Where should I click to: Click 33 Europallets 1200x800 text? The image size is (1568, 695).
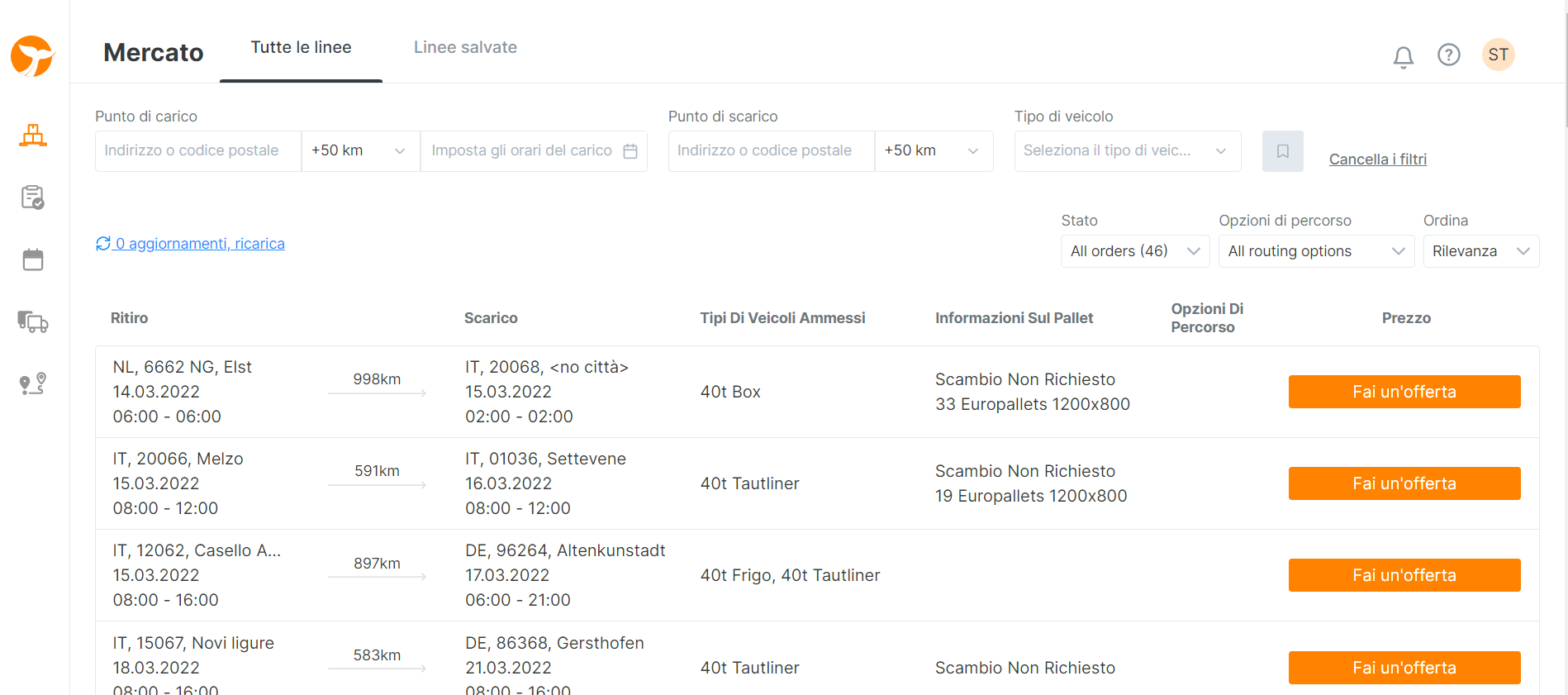point(1033,404)
